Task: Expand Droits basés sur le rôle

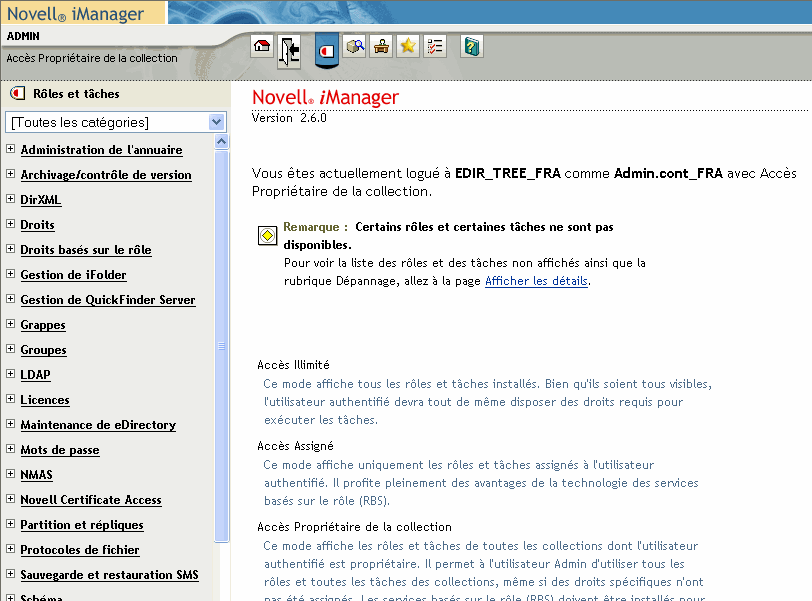Action: coord(10,248)
